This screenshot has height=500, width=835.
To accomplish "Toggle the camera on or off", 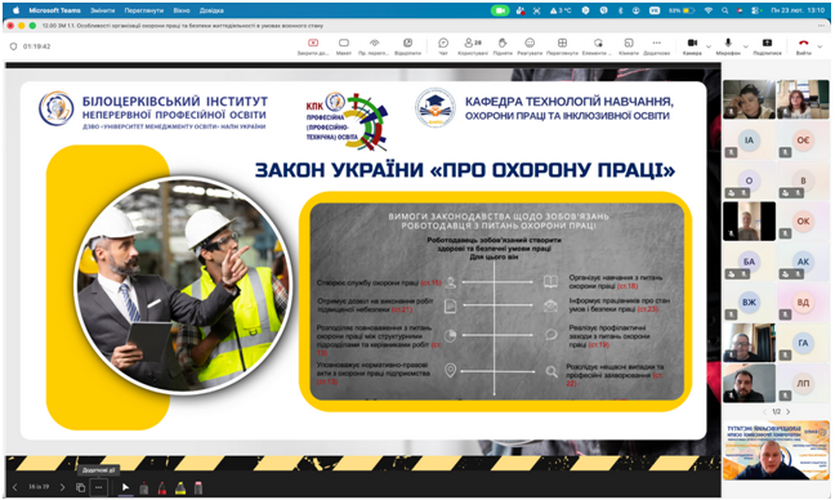I will click(691, 45).
